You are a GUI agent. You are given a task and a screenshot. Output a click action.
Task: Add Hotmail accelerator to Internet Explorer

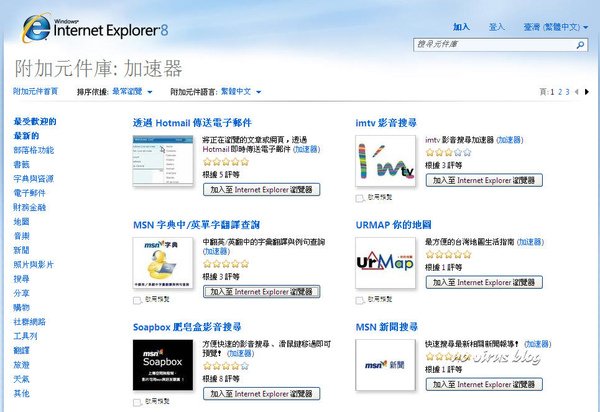(x=262, y=190)
